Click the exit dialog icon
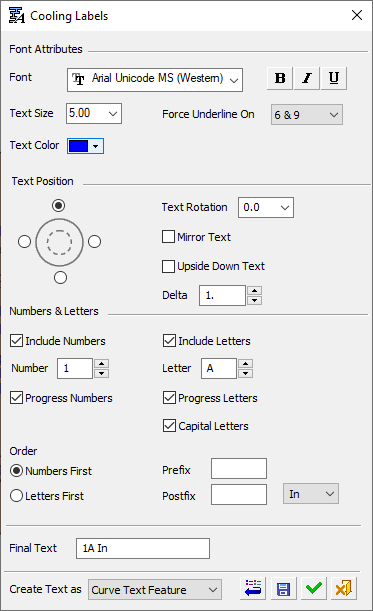The image size is (373, 611). pyautogui.click(x=344, y=588)
